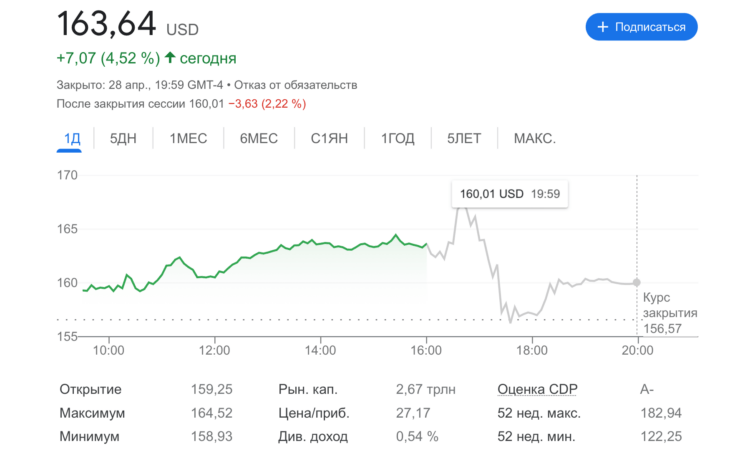The width and height of the screenshot is (740, 456).
Task: Click the 170 price axis label
Action: [67, 175]
